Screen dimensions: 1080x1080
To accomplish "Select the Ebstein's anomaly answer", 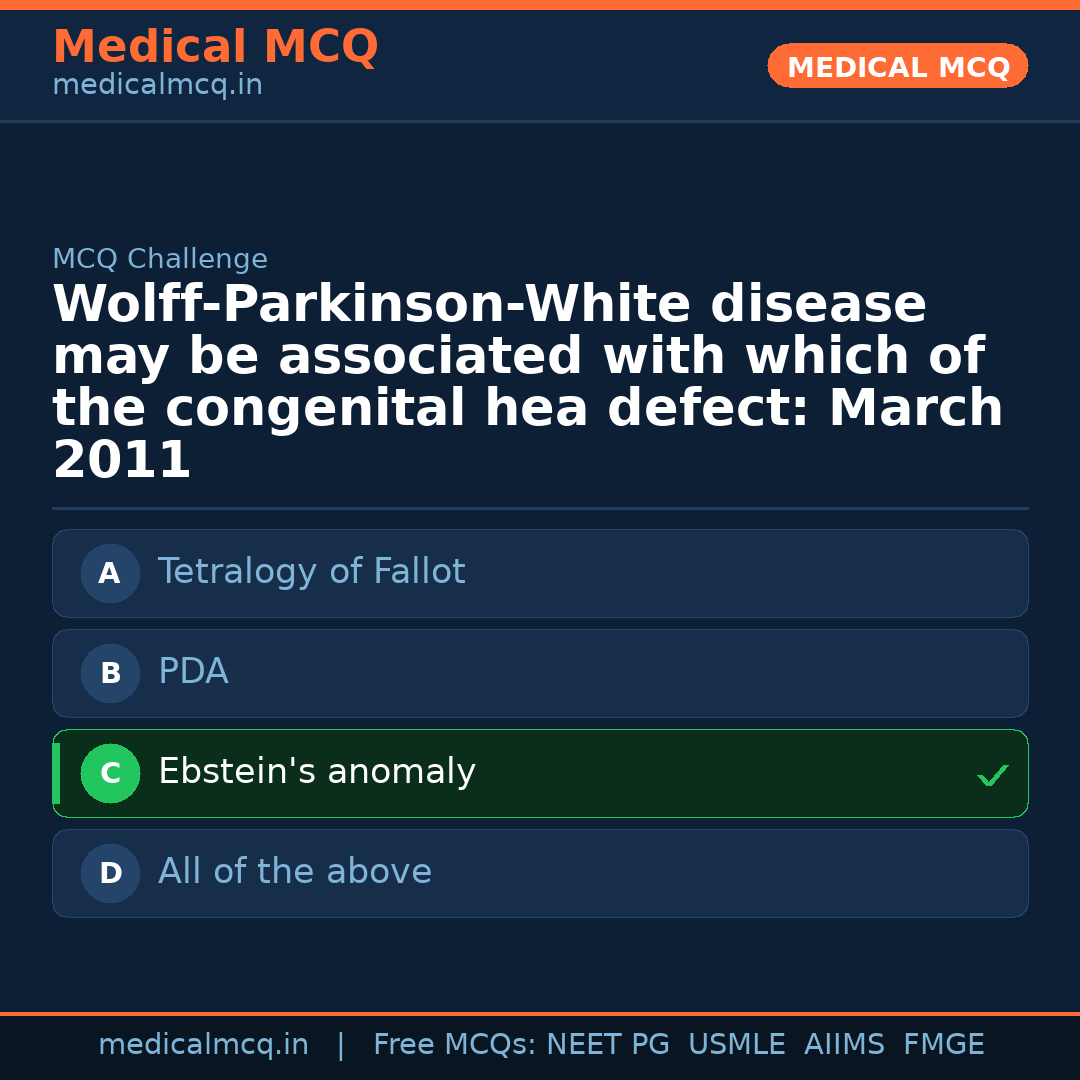I will (x=316, y=772).
